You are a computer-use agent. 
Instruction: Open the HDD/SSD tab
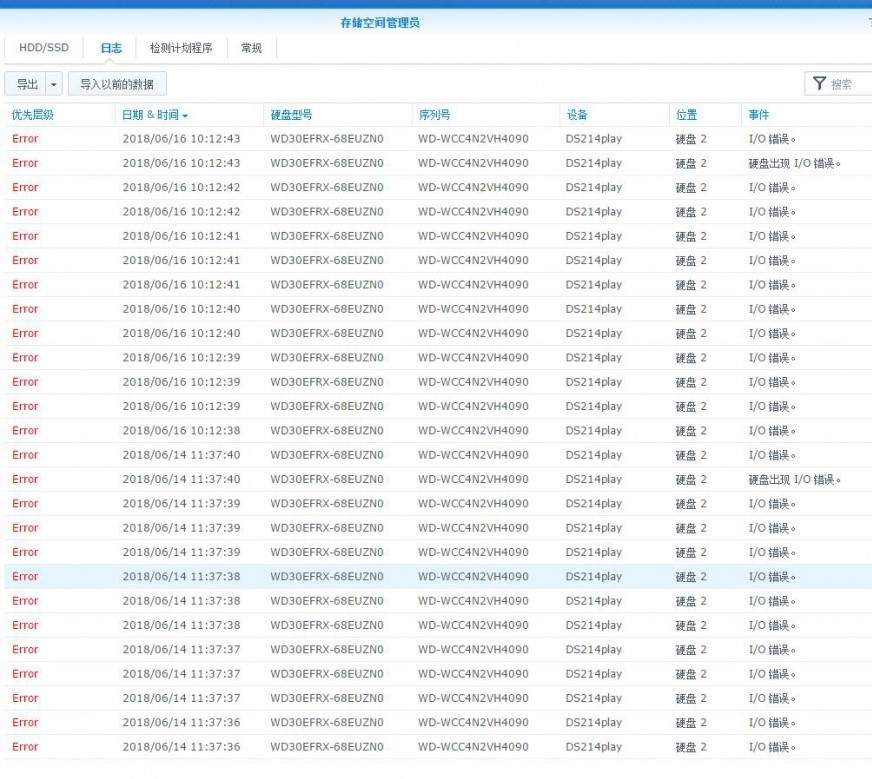pyautogui.click(x=44, y=48)
